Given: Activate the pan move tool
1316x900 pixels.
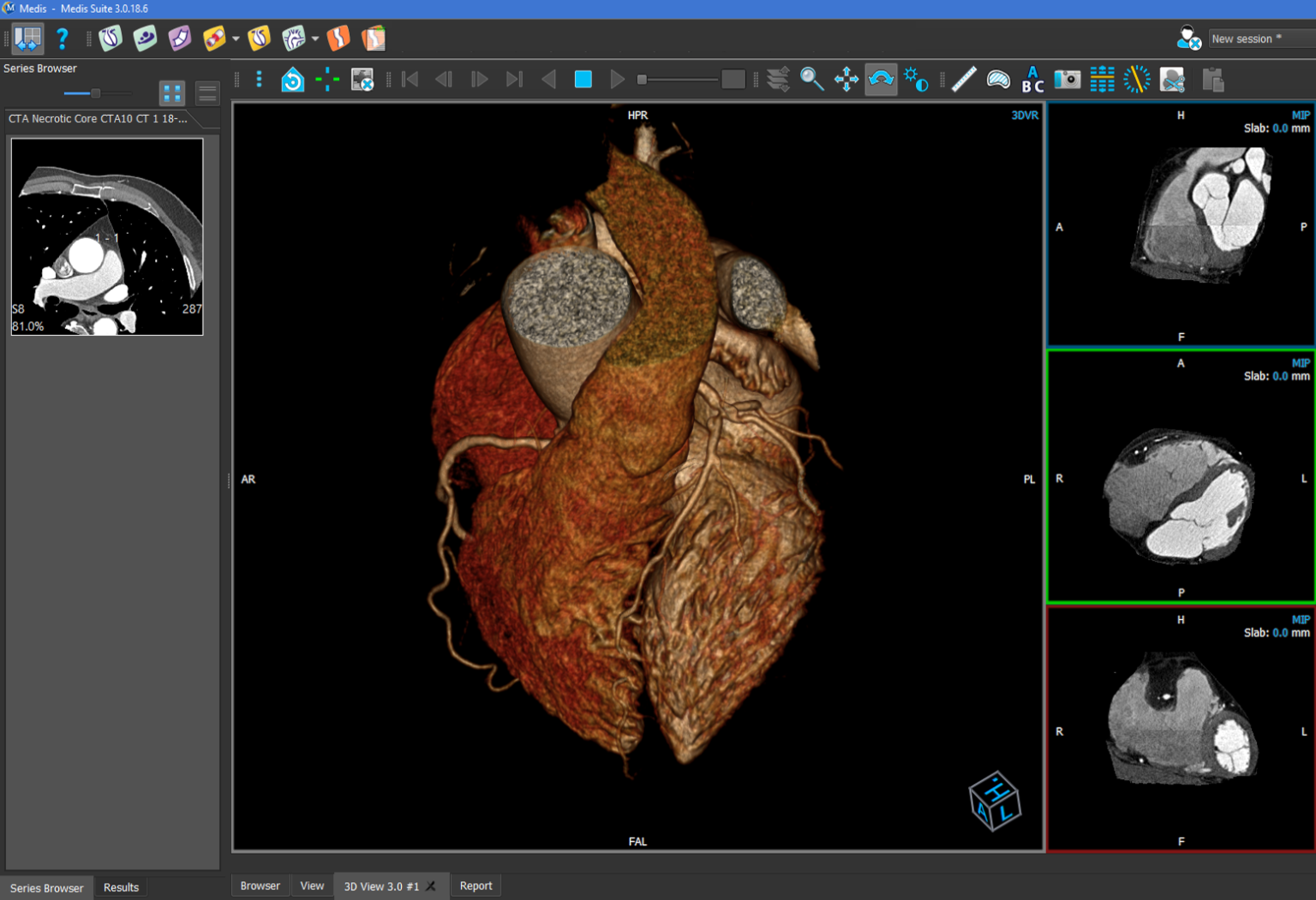Looking at the screenshot, I should click(x=846, y=80).
